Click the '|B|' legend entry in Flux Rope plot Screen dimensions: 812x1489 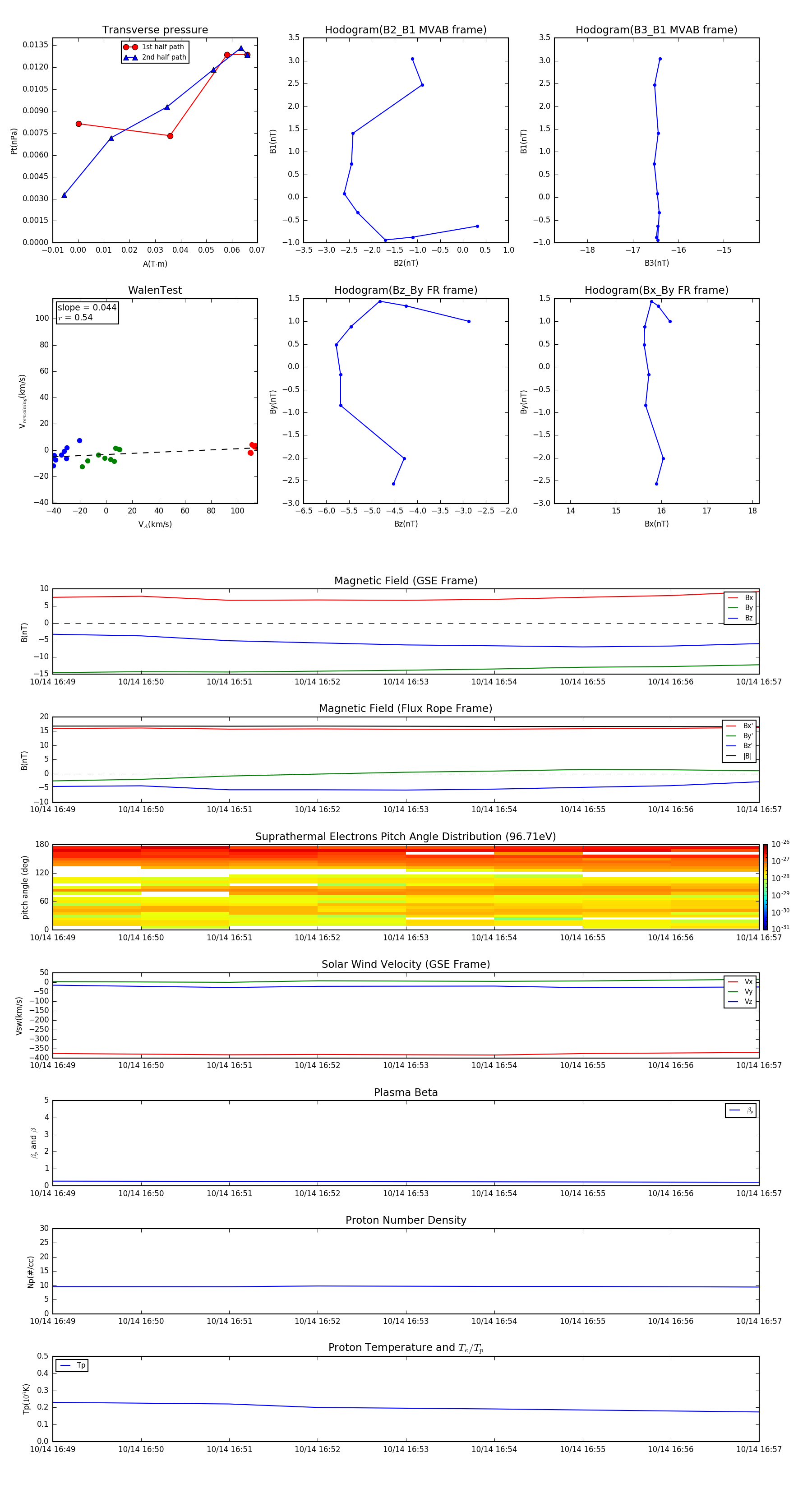pos(740,756)
